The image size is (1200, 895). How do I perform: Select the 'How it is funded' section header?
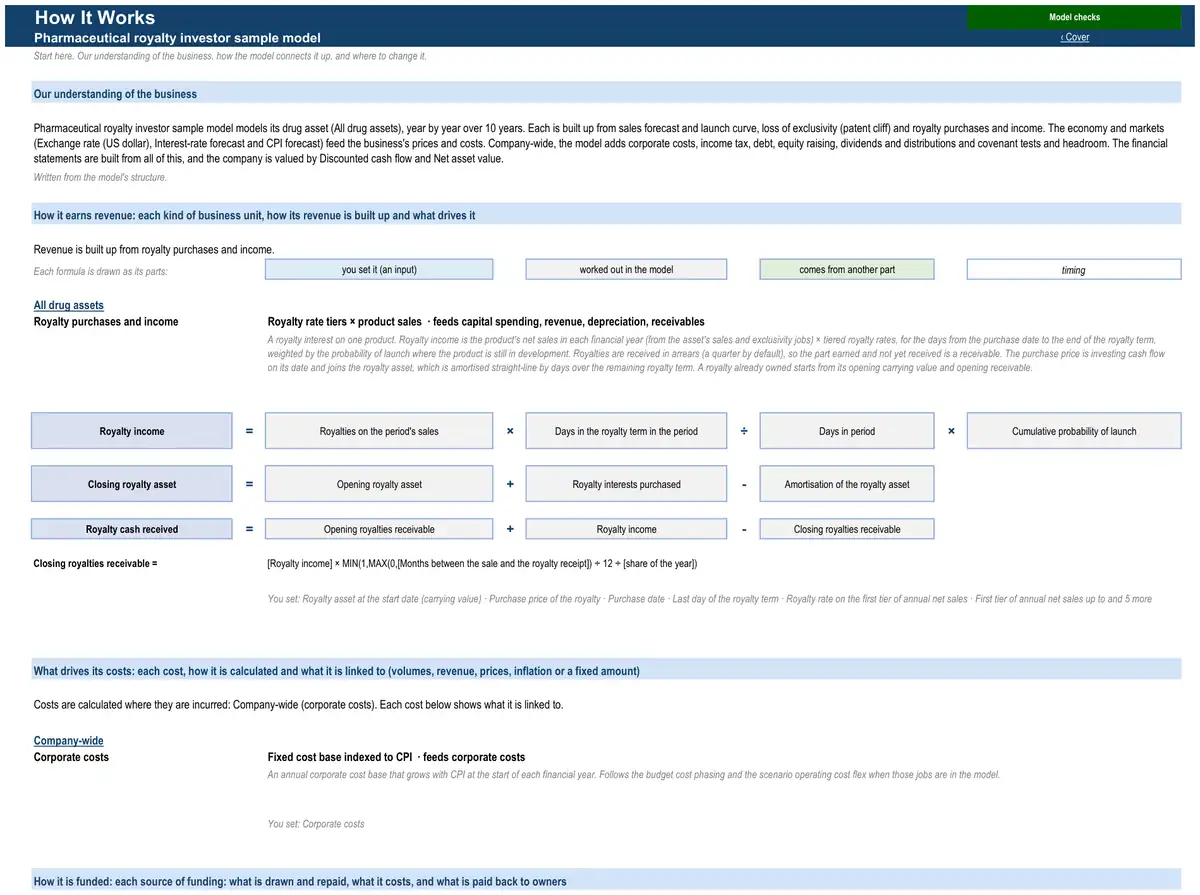(607, 881)
